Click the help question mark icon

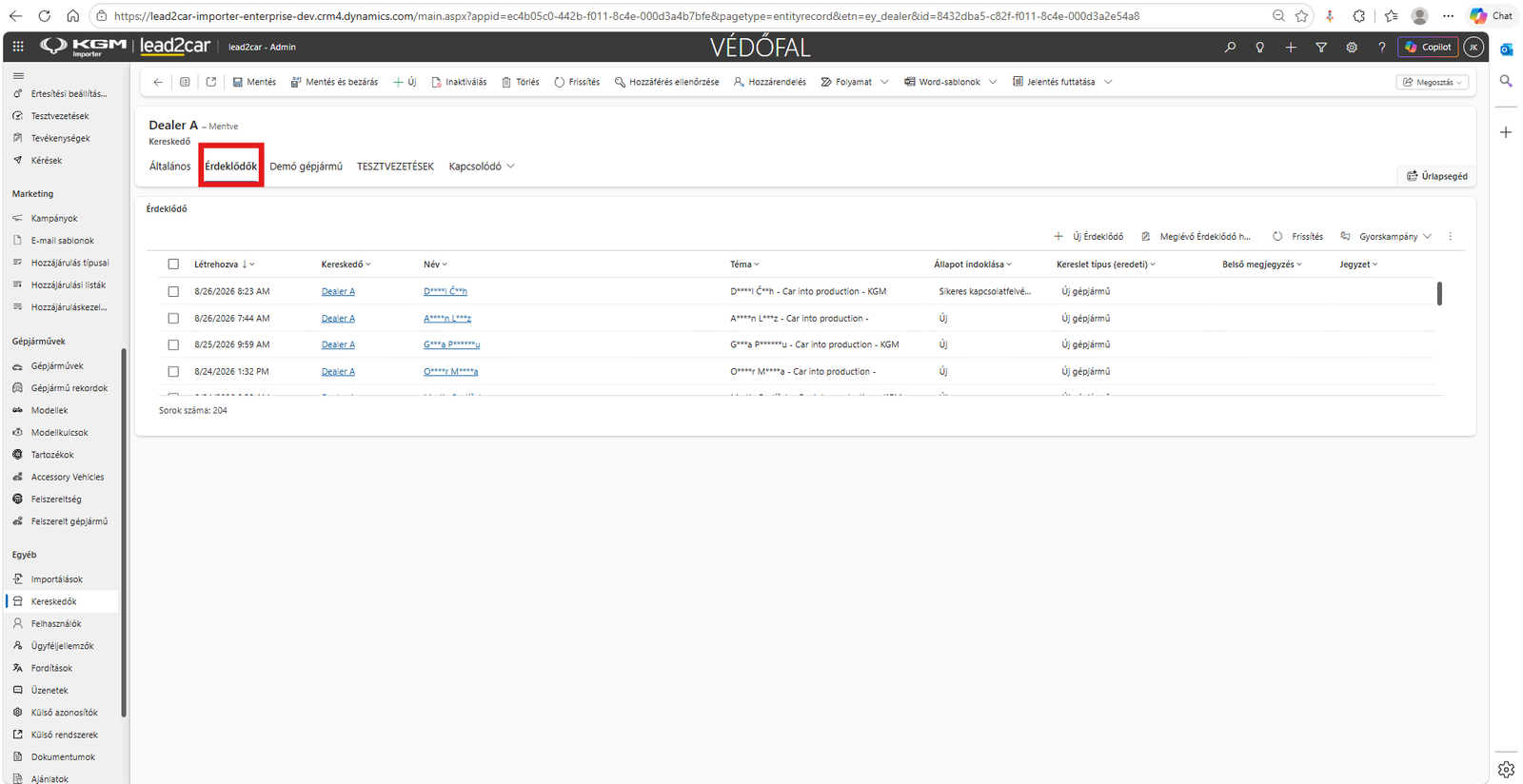point(1382,47)
